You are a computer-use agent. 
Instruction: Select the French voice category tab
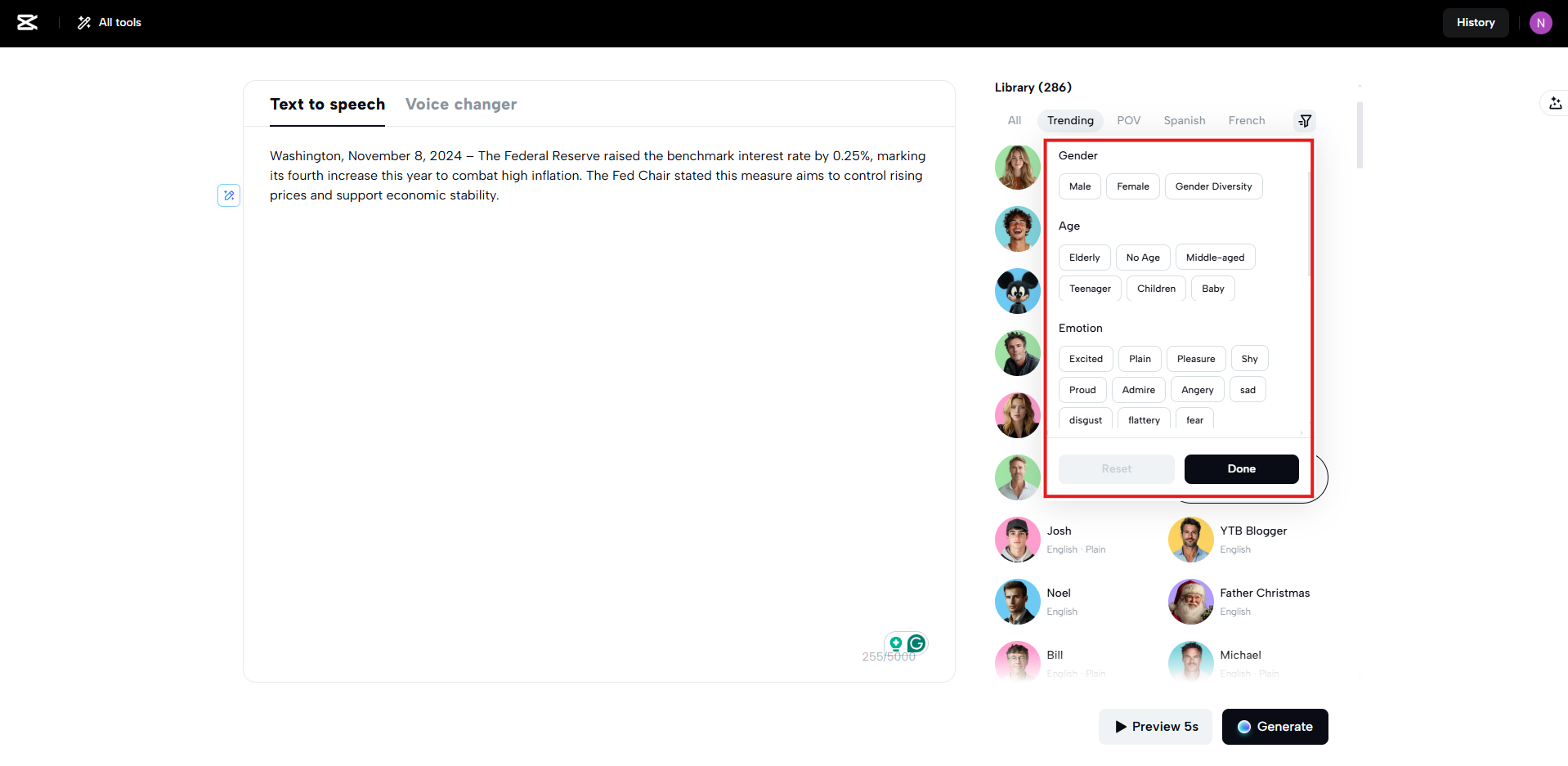tap(1246, 121)
